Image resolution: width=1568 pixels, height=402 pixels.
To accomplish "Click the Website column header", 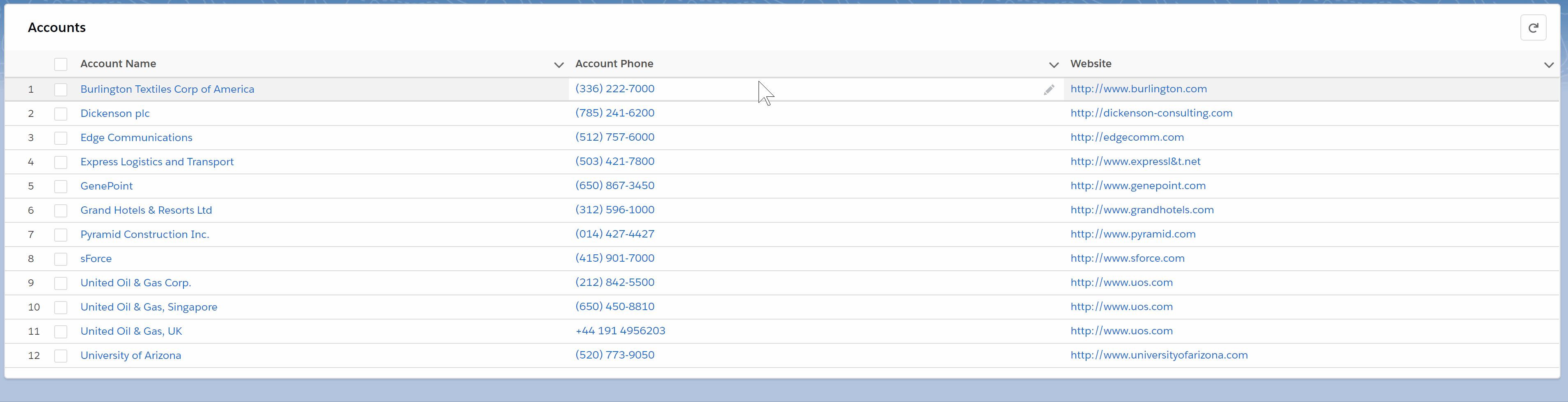I will [1091, 64].
